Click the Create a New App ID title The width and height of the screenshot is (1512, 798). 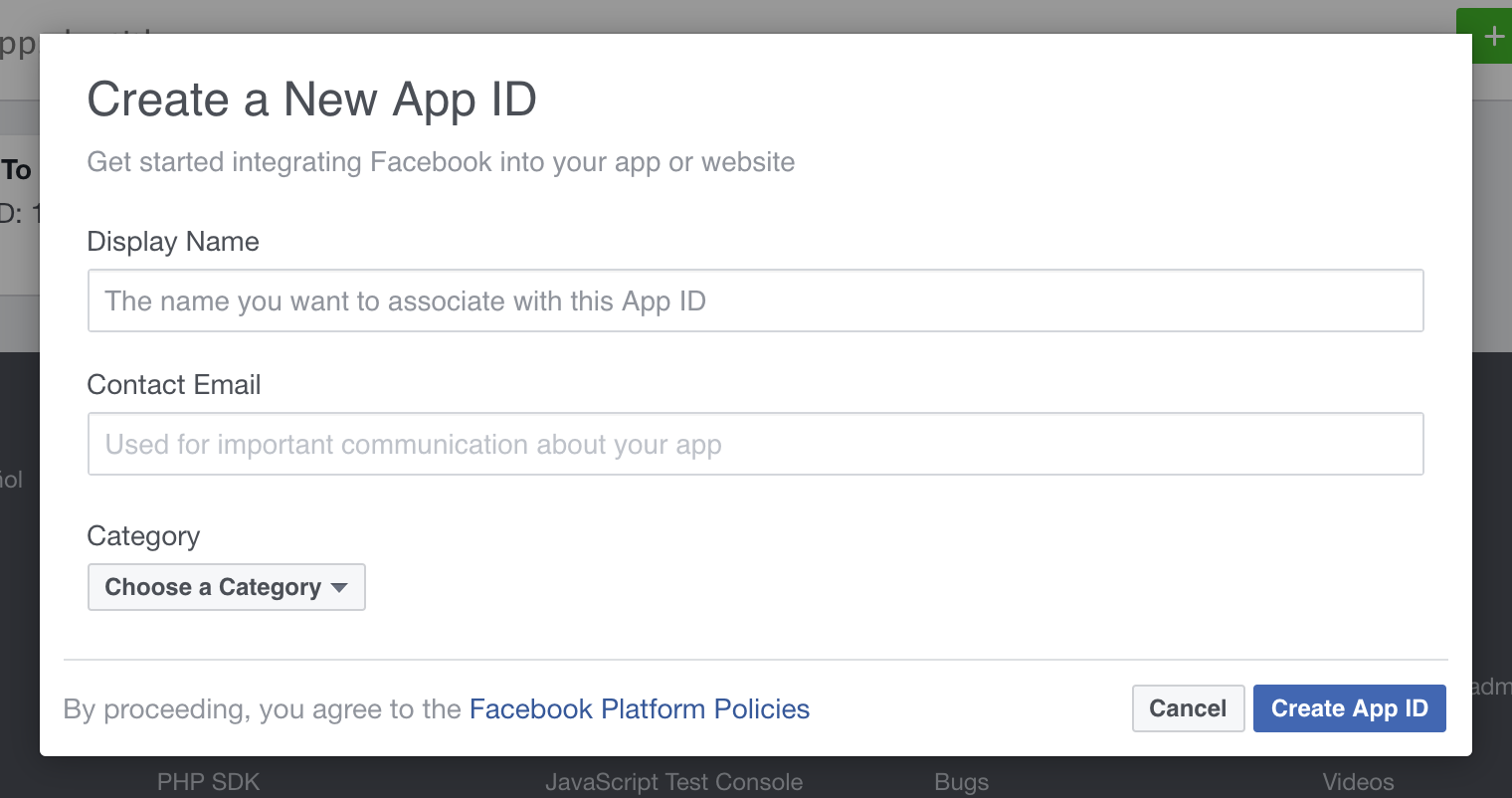310,100
